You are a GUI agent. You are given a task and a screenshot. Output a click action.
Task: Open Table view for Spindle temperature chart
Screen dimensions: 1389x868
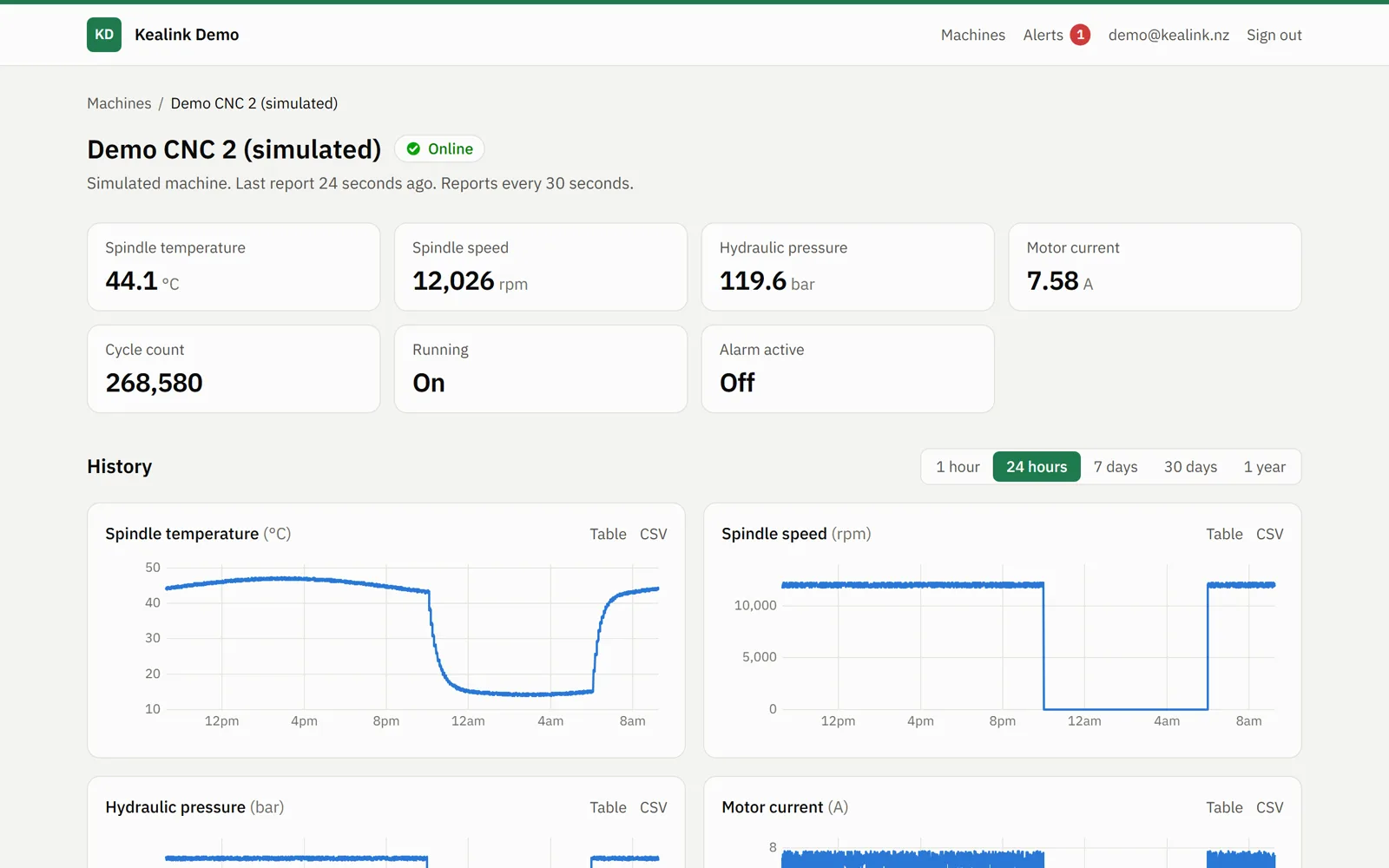pyautogui.click(x=608, y=534)
